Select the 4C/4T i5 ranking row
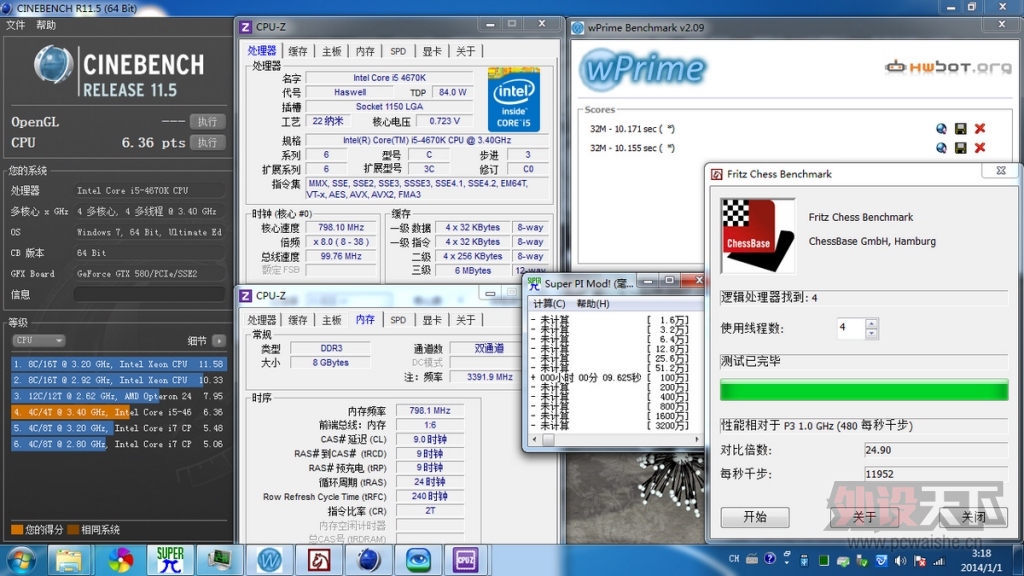Image resolution: width=1024 pixels, height=576 pixels. click(x=119, y=412)
